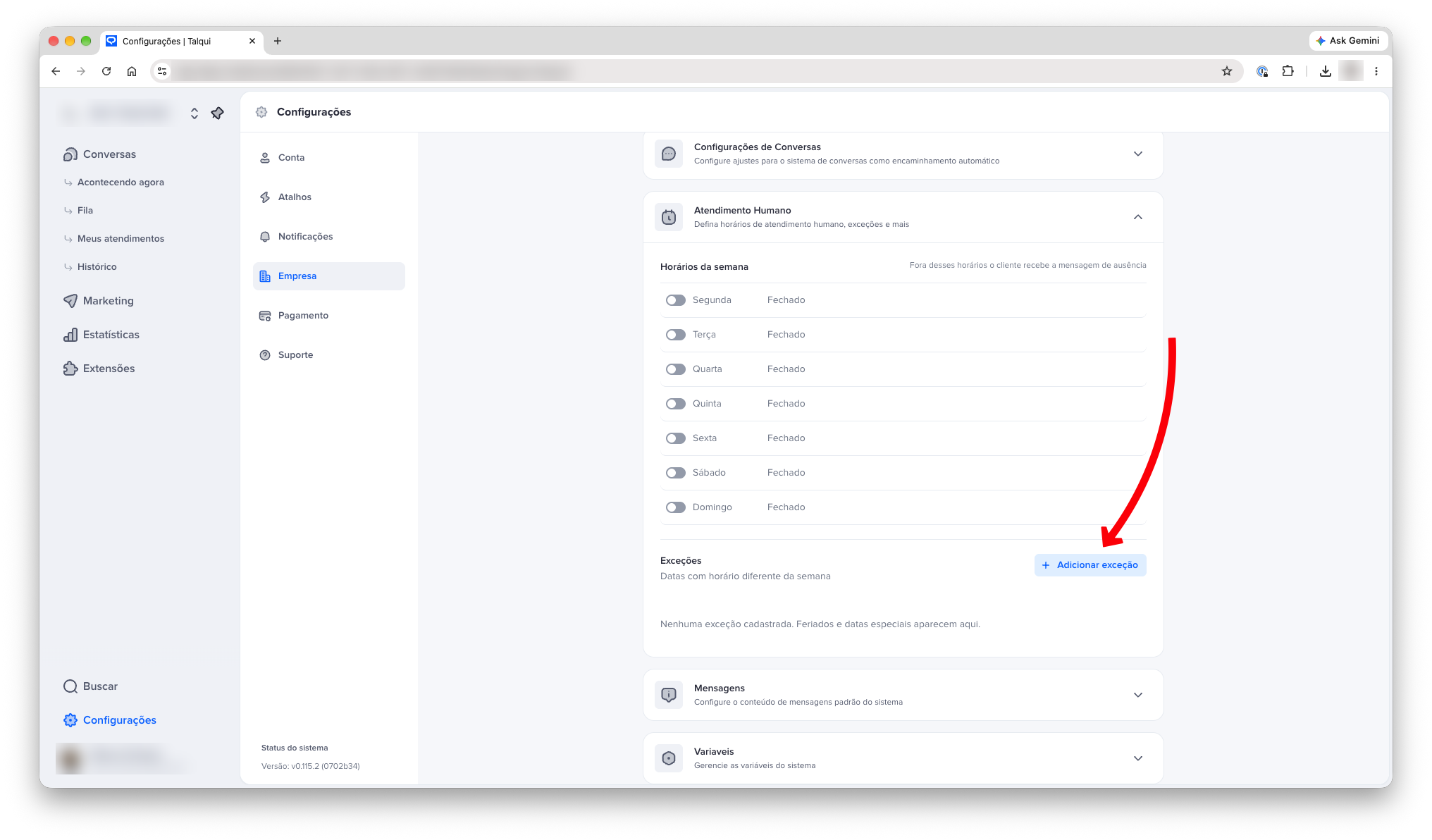
Task: Open the browser downloads icon
Action: pyautogui.click(x=1326, y=71)
